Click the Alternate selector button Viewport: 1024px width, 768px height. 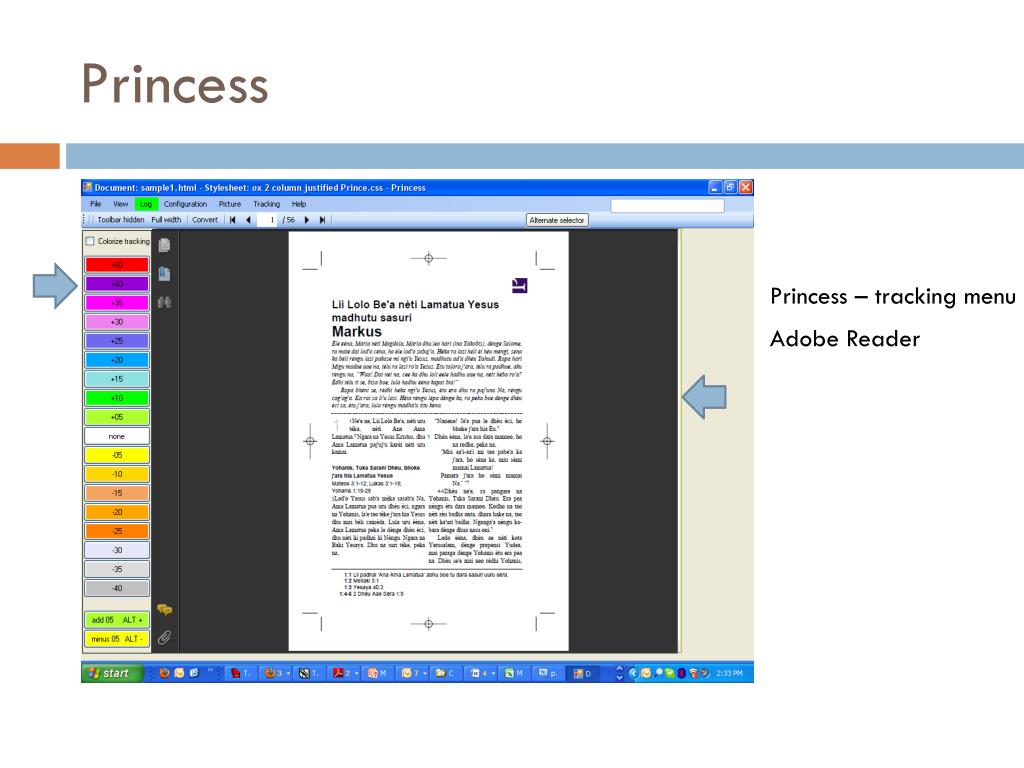(557, 220)
